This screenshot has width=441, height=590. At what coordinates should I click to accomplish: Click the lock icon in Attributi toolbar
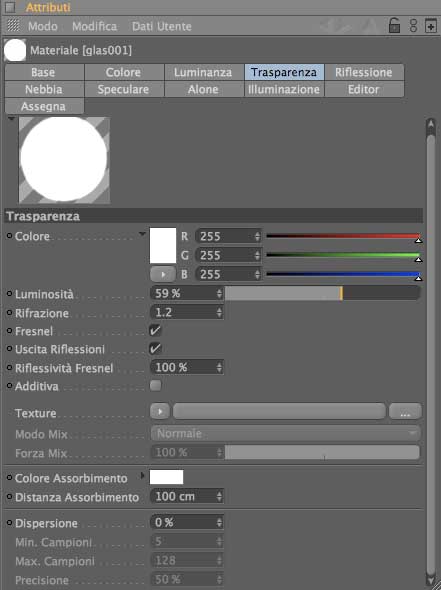(394, 26)
